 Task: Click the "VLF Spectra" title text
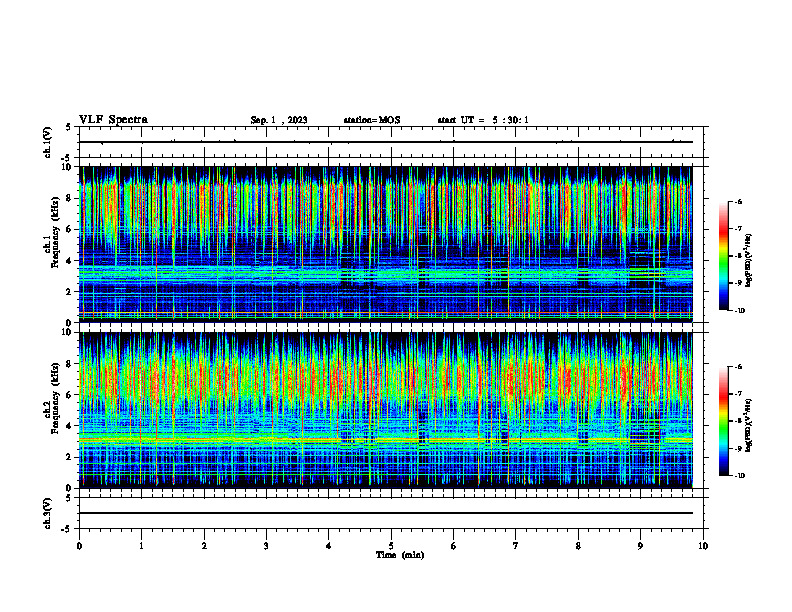click(x=113, y=120)
